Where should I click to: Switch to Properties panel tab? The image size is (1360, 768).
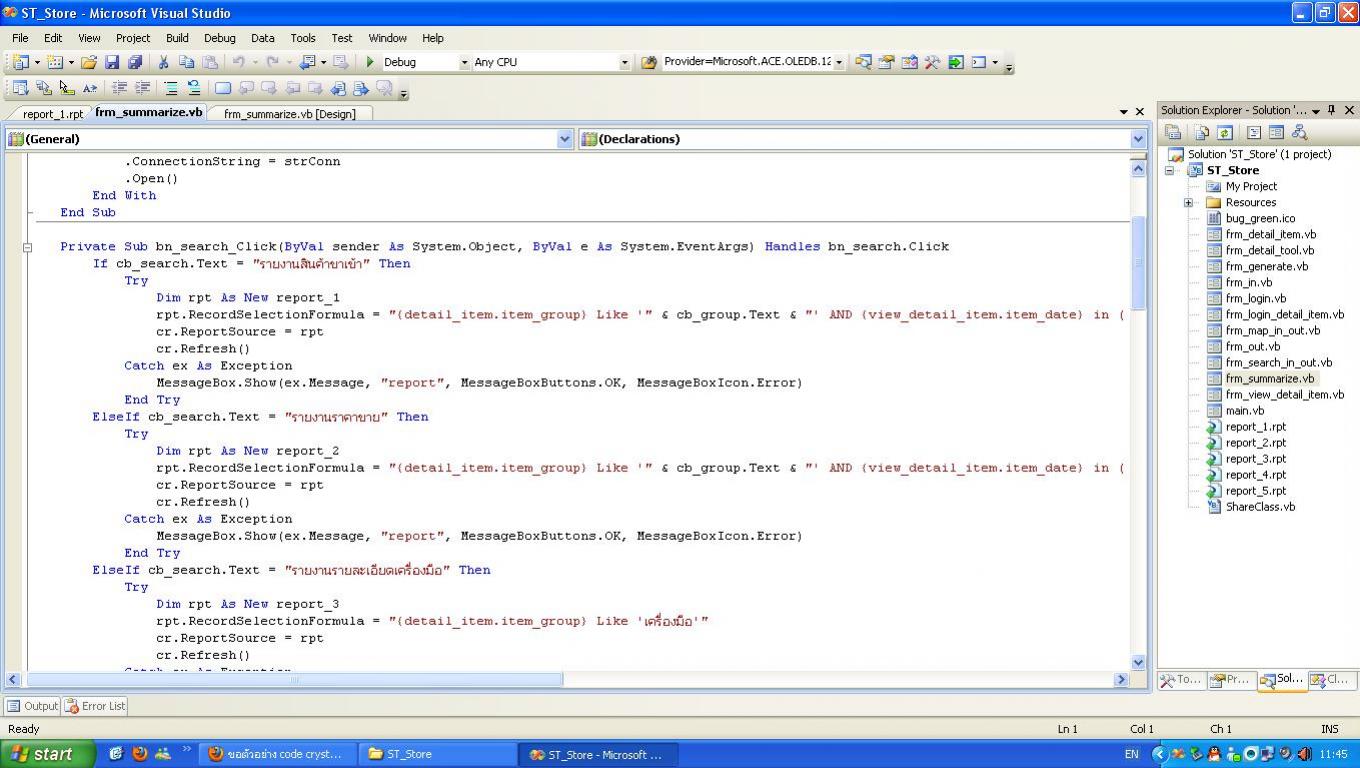tap(1230, 680)
